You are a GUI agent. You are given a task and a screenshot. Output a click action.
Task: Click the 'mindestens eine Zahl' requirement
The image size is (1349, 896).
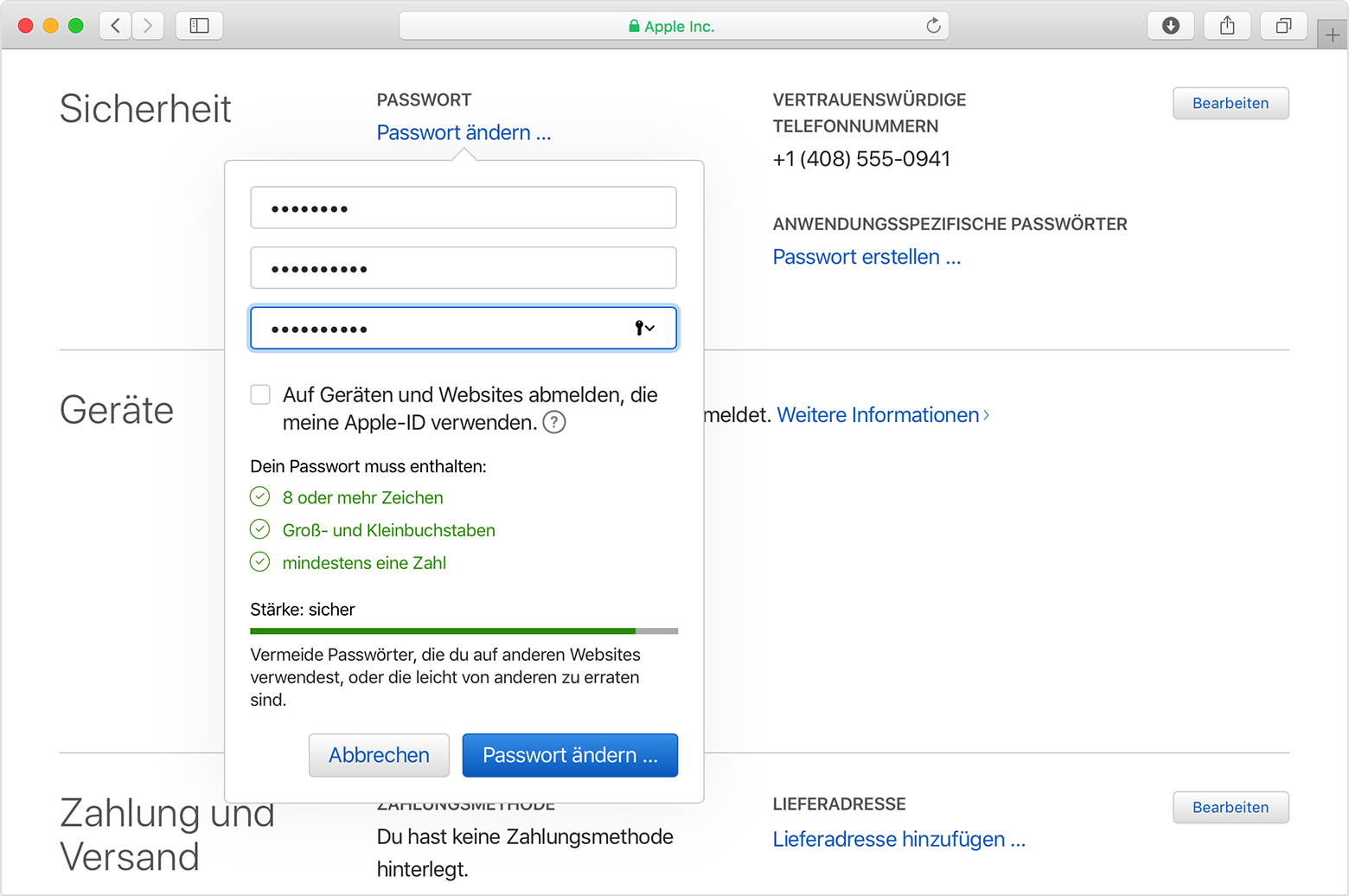point(364,563)
